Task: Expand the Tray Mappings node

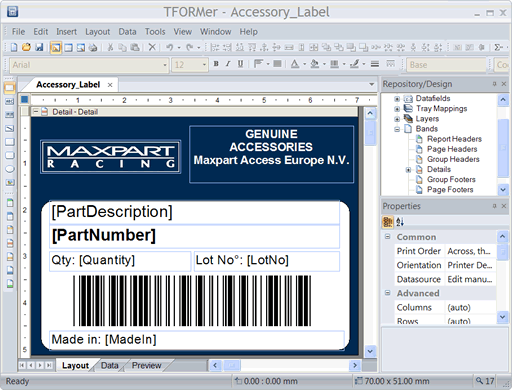Action: (x=397, y=109)
